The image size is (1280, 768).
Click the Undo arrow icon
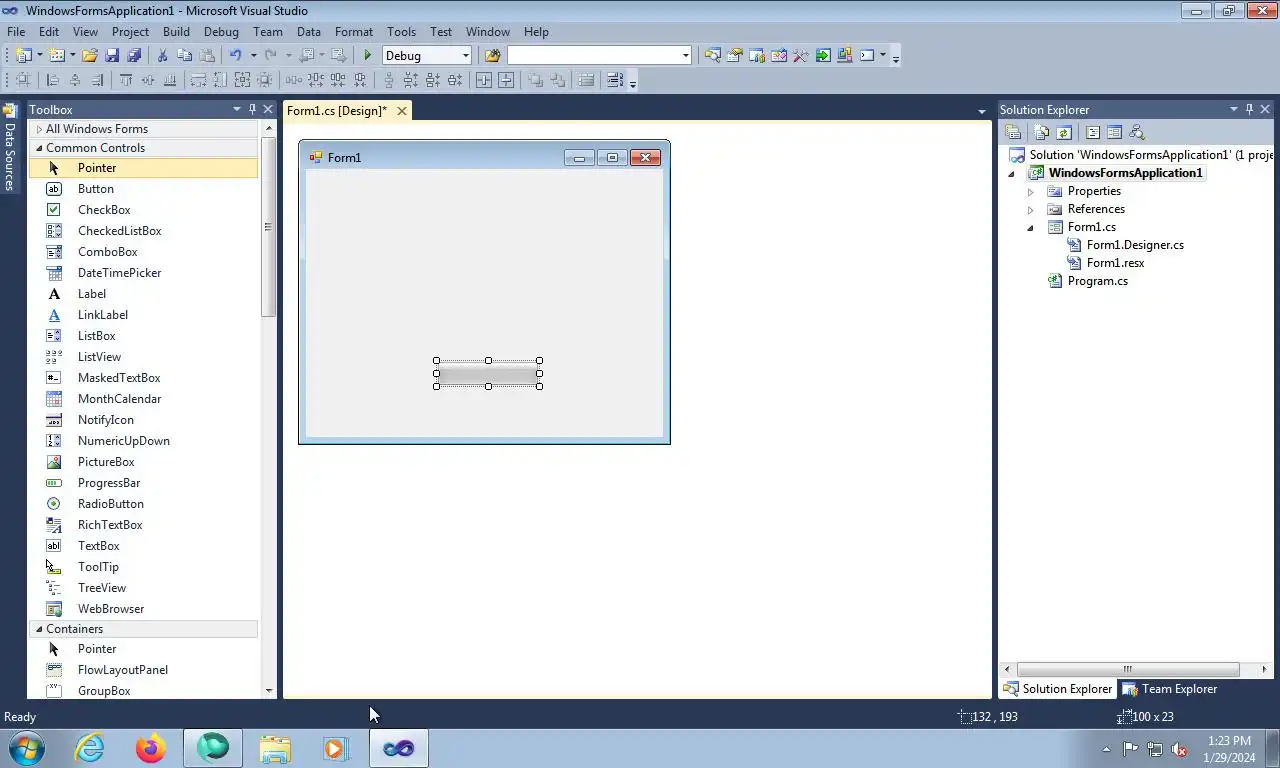pos(236,56)
